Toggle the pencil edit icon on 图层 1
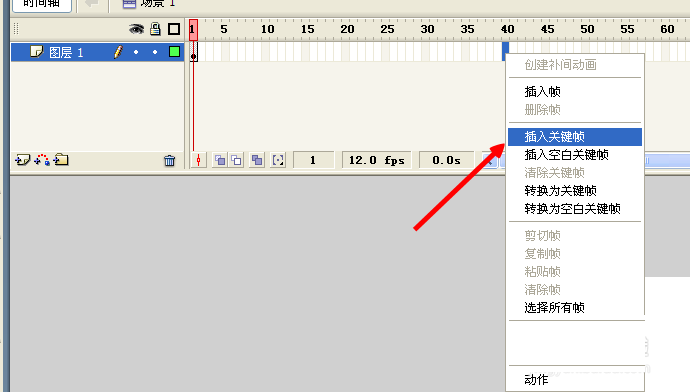Image resolution: width=690 pixels, height=392 pixels. point(118,52)
